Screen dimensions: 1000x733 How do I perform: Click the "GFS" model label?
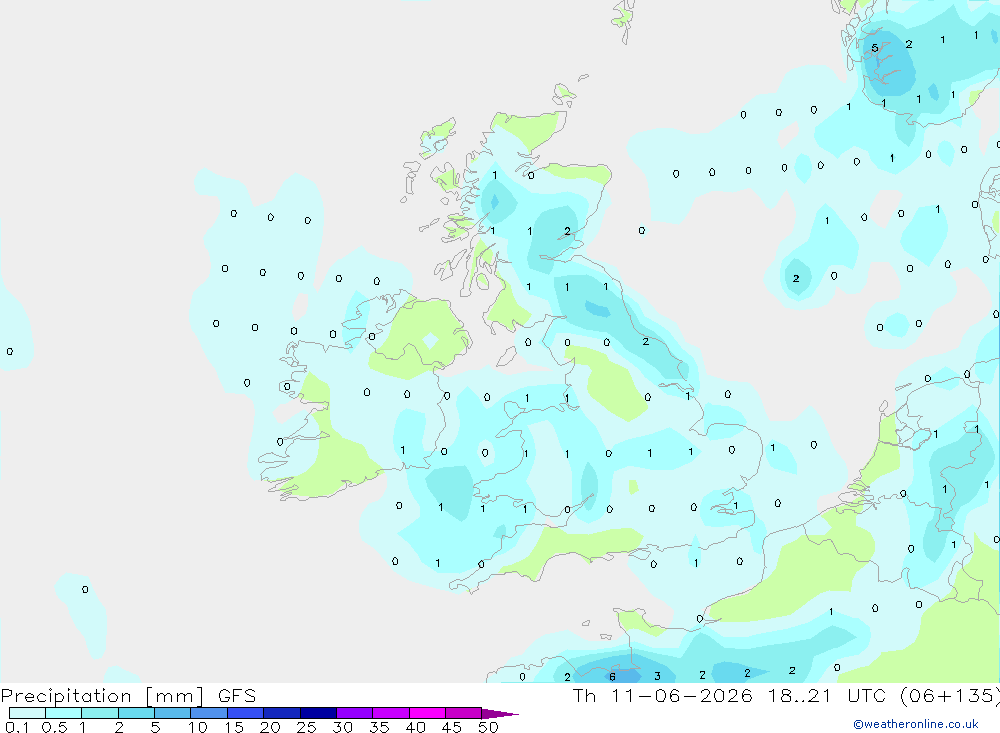(237, 695)
